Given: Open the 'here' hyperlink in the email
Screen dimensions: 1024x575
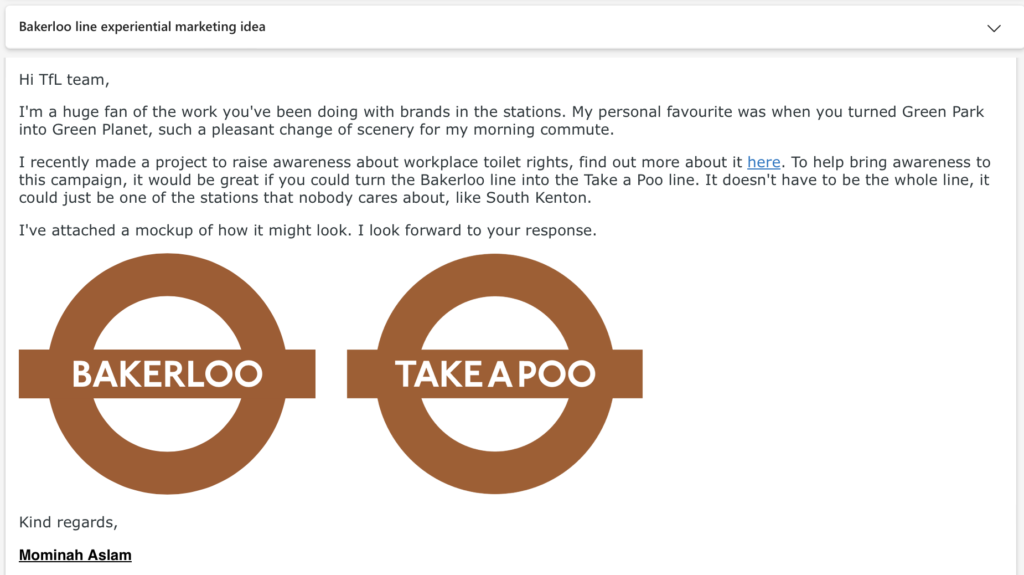Looking at the screenshot, I should (x=763, y=162).
